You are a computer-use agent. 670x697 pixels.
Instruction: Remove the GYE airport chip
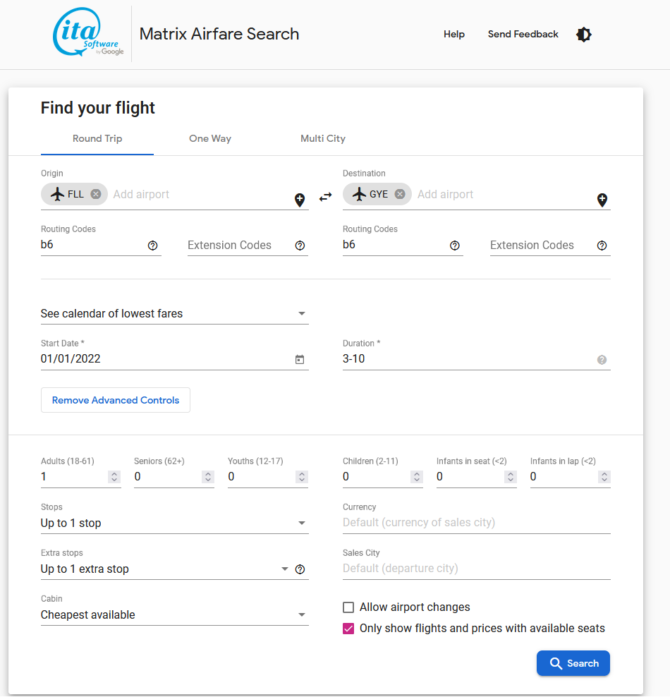[x=400, y=194]
